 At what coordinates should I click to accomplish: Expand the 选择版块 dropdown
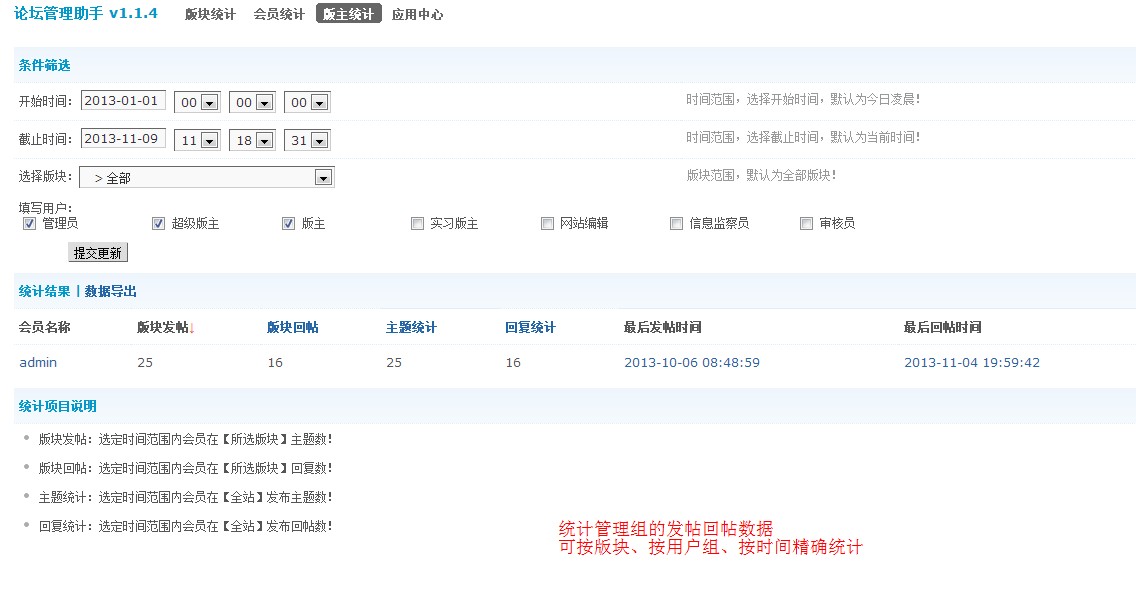click(206, 178)
